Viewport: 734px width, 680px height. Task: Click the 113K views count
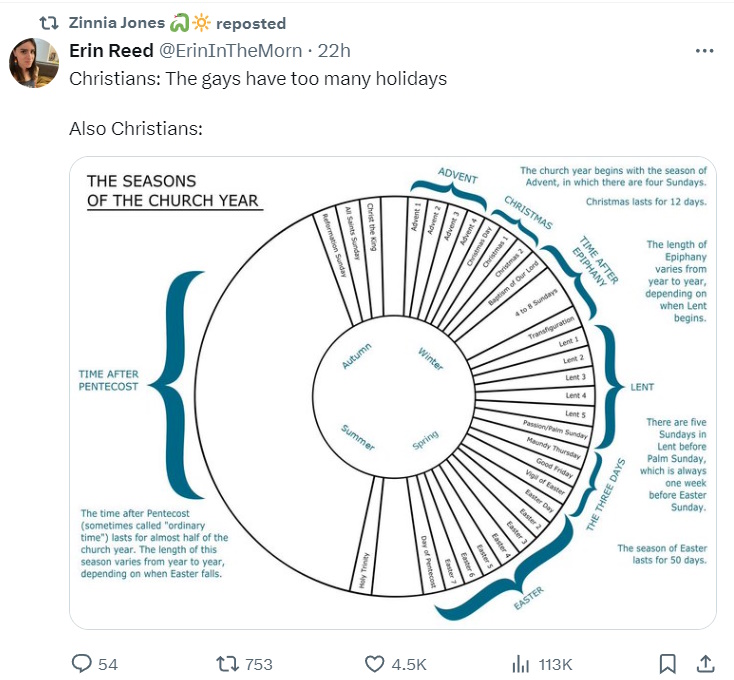click(x=555, y=664)
